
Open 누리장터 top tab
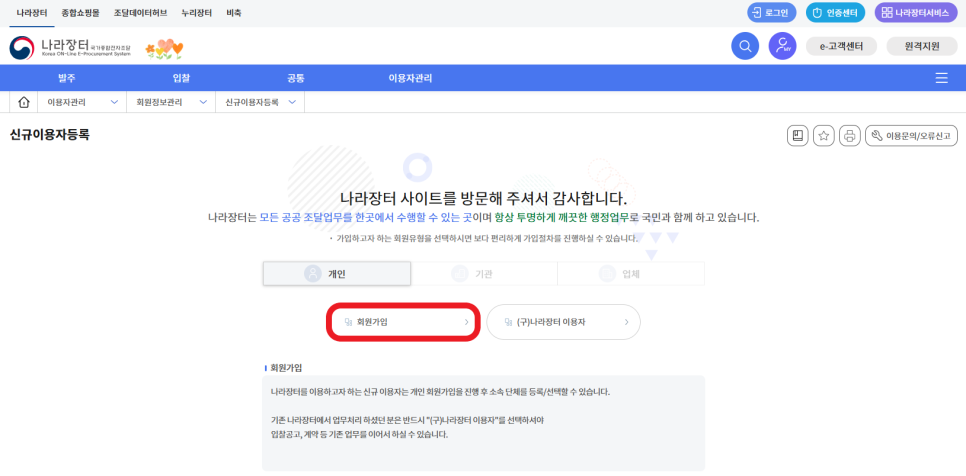(197, 13)
